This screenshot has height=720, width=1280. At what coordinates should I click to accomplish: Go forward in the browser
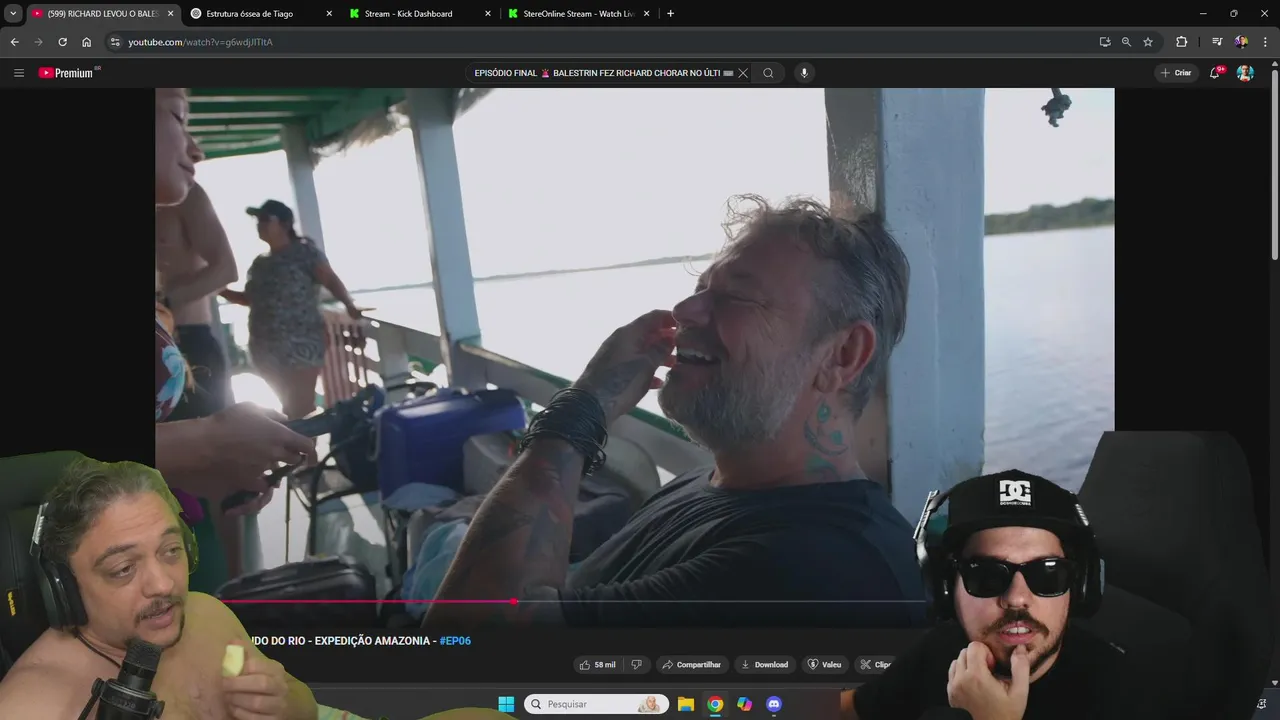click(38, 42)
